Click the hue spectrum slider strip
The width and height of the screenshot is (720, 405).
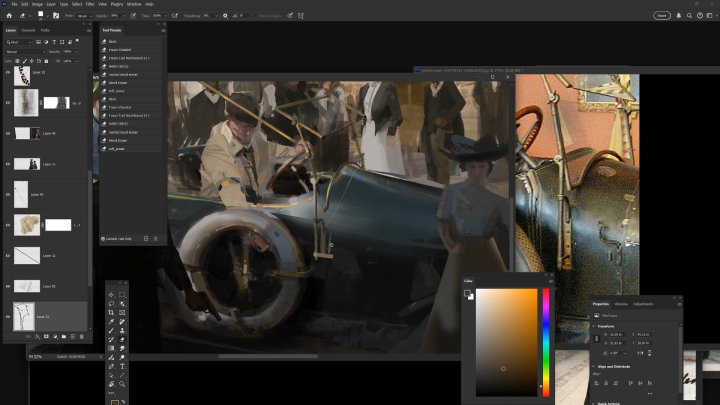[546, 342]
